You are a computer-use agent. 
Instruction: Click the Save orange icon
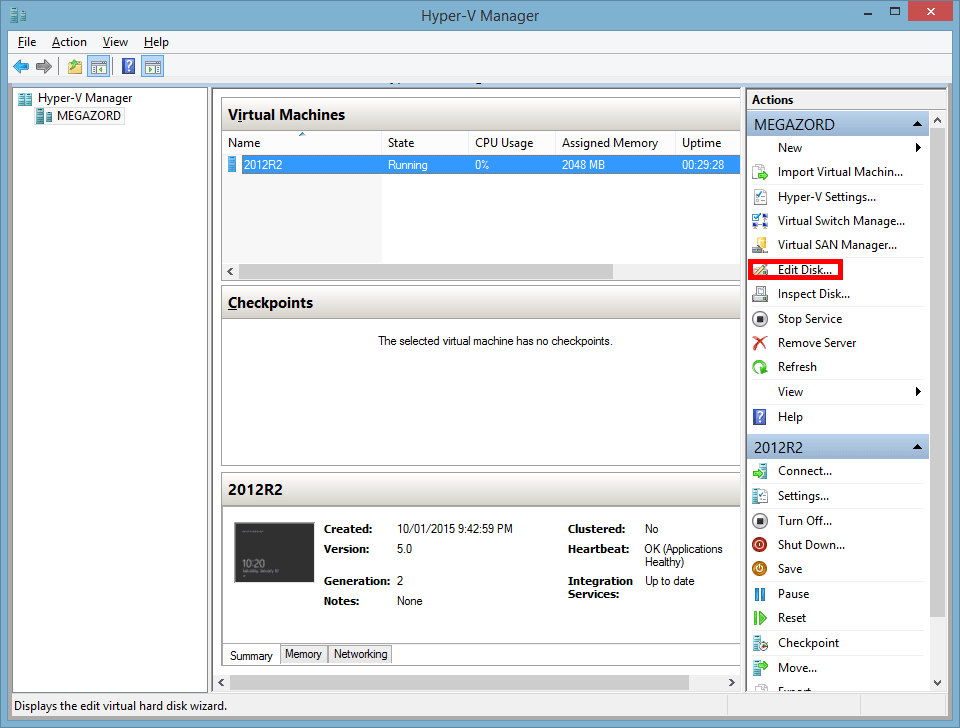(760, 569)
